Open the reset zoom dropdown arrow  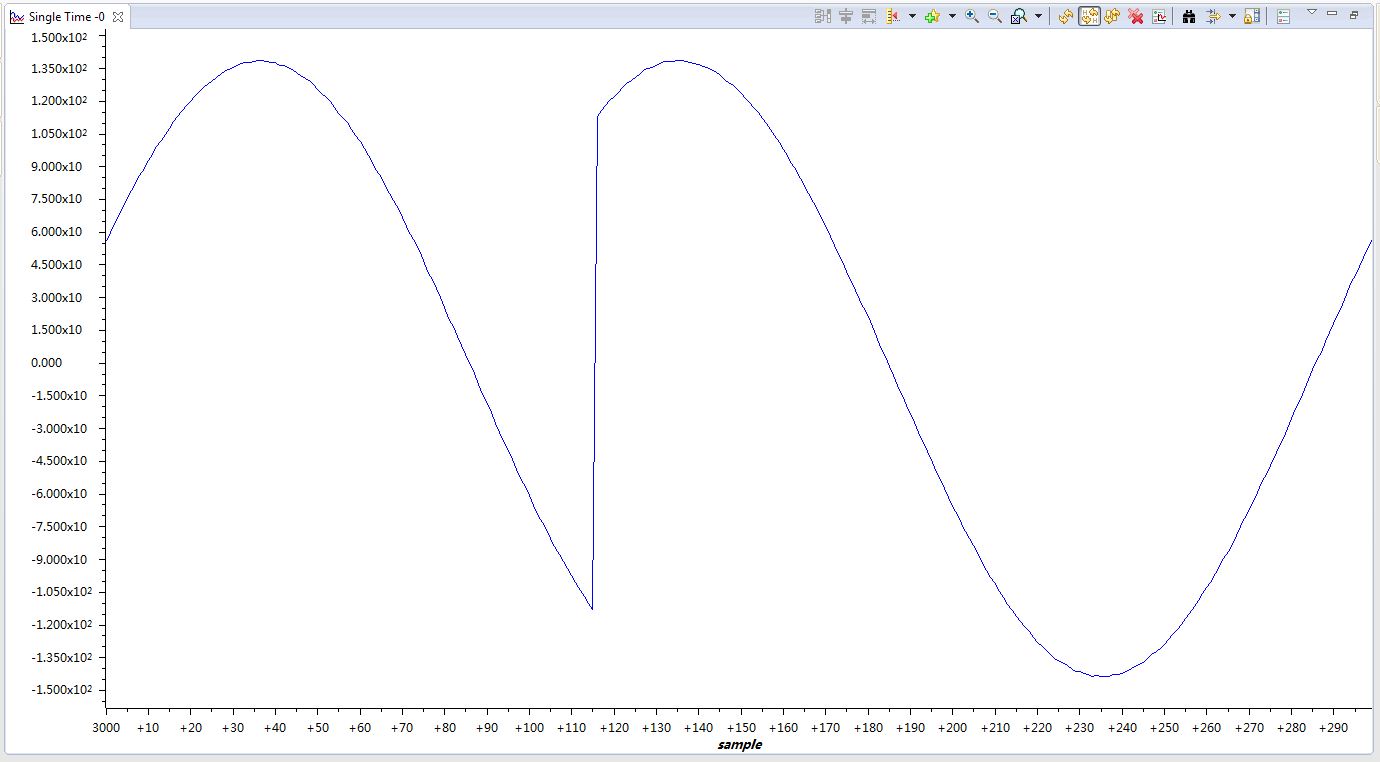coord(1038,16)
